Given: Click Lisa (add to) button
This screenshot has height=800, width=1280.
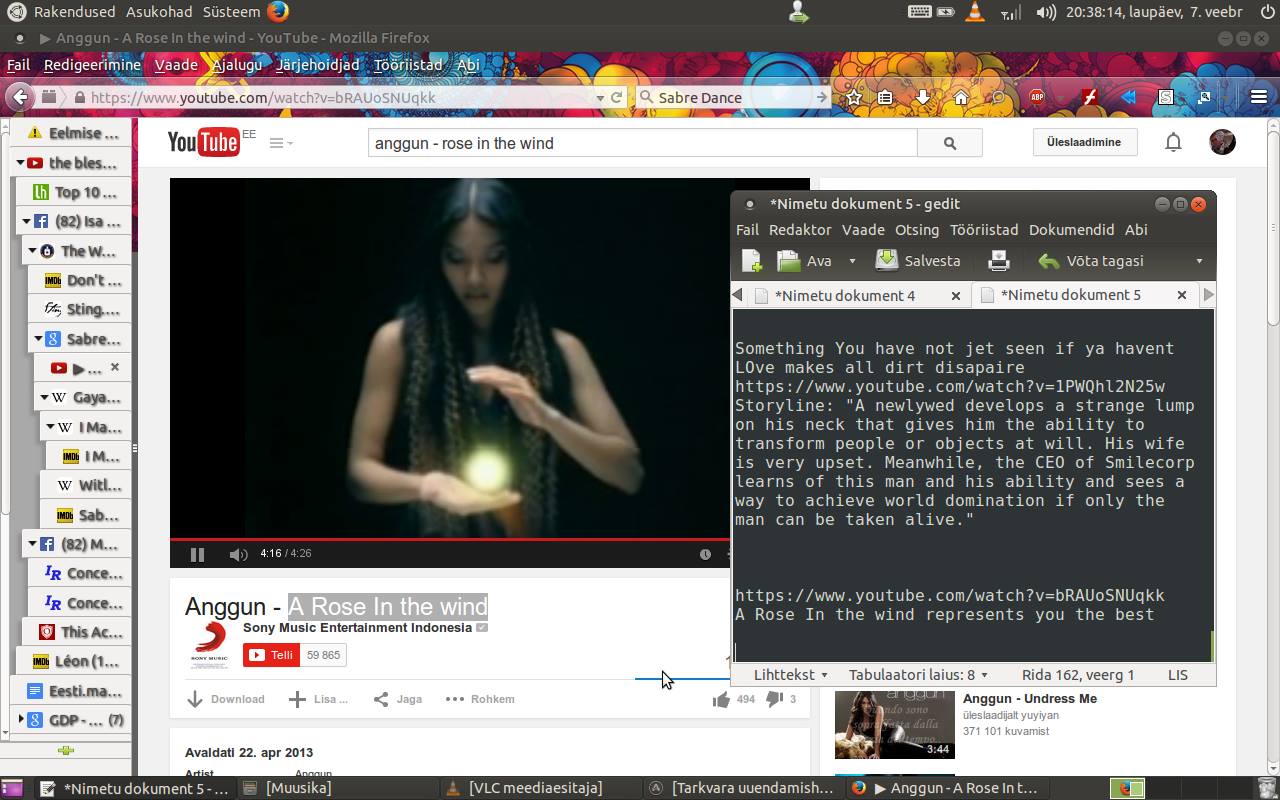Looking at the screenshot, I should click(318, 699).
